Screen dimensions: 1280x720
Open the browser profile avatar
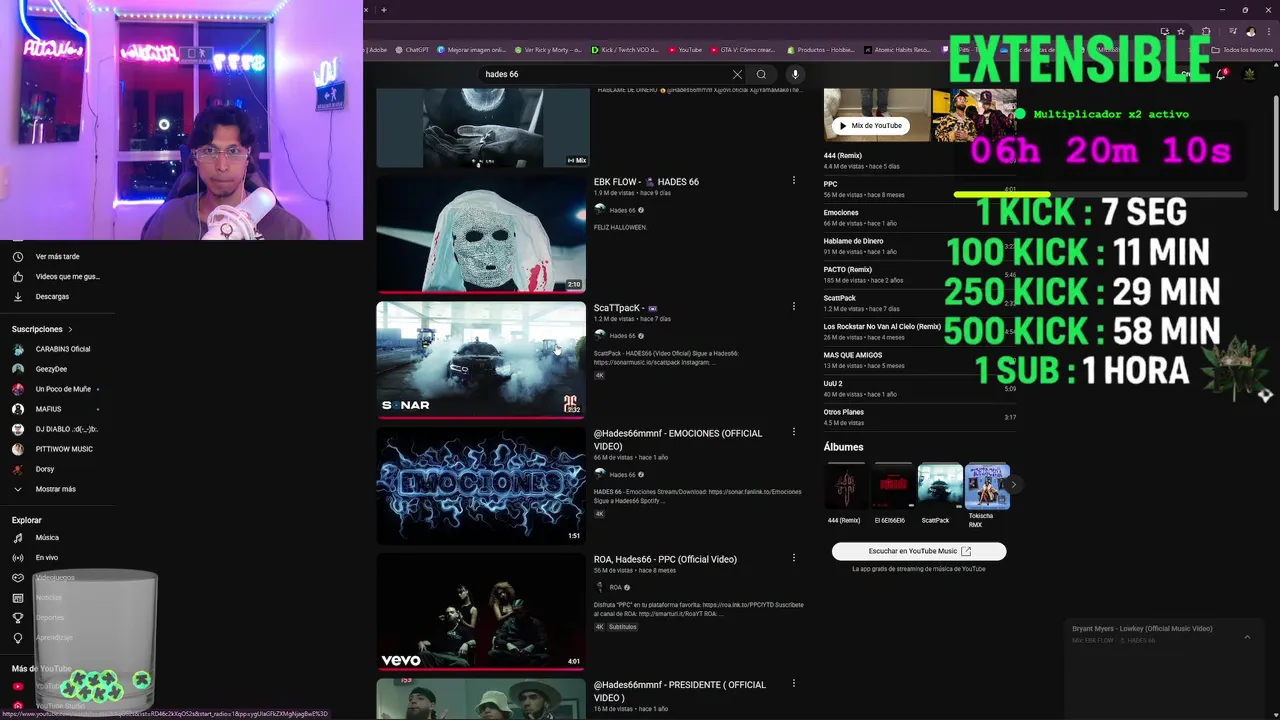1250,31
